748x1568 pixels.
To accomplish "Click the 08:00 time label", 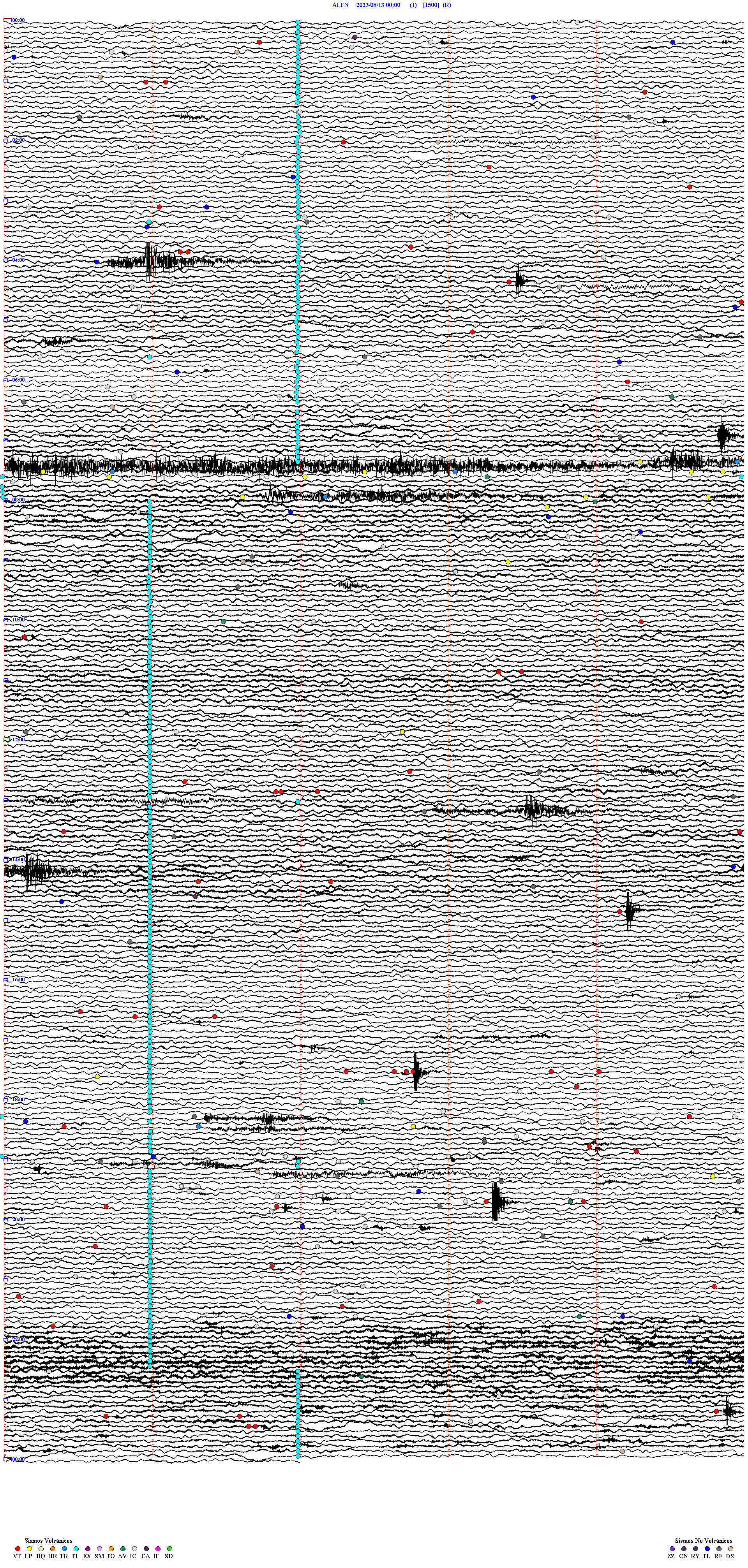I will tap(18, 500).
